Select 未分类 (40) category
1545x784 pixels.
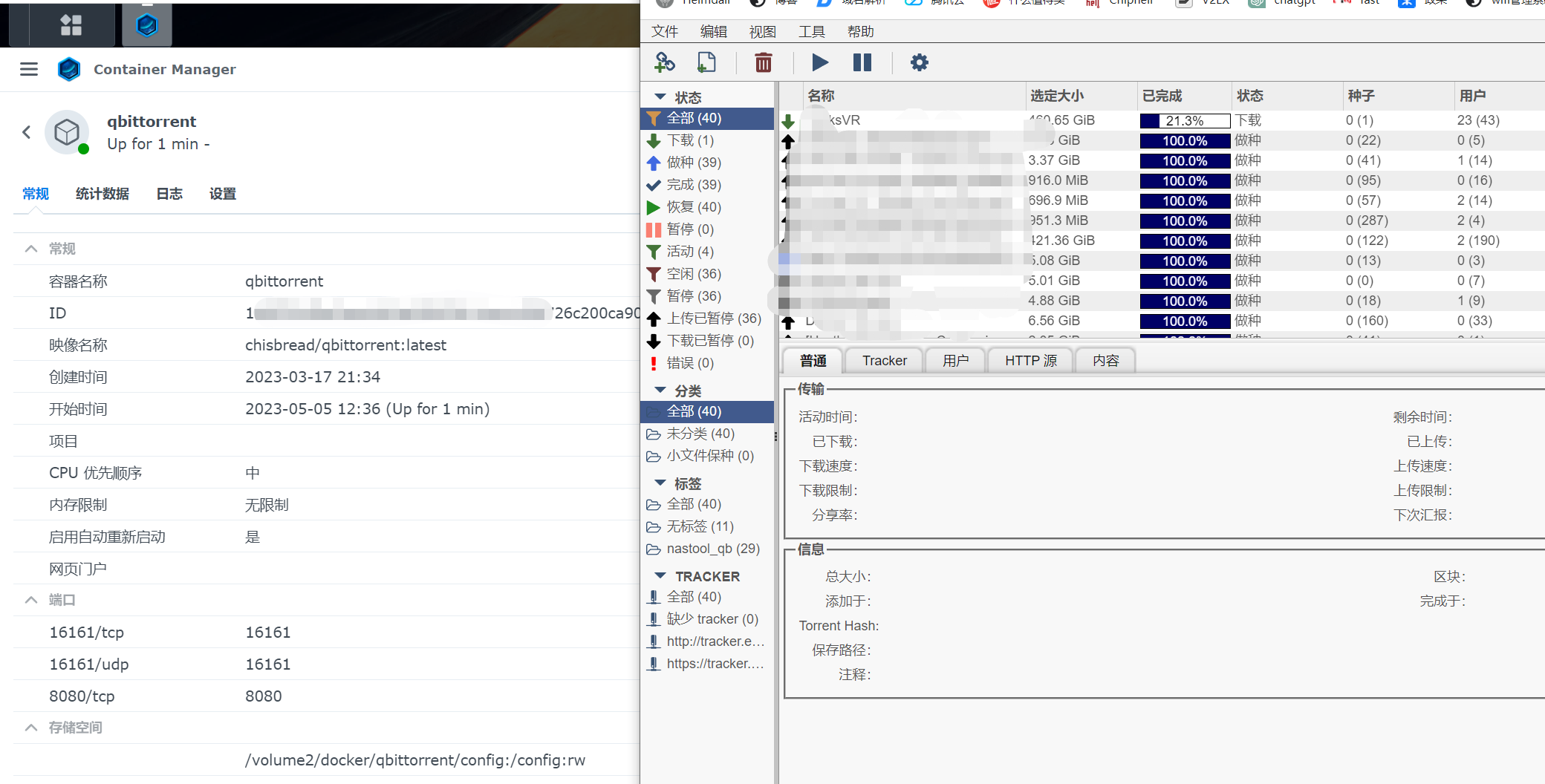pos(707,434)
